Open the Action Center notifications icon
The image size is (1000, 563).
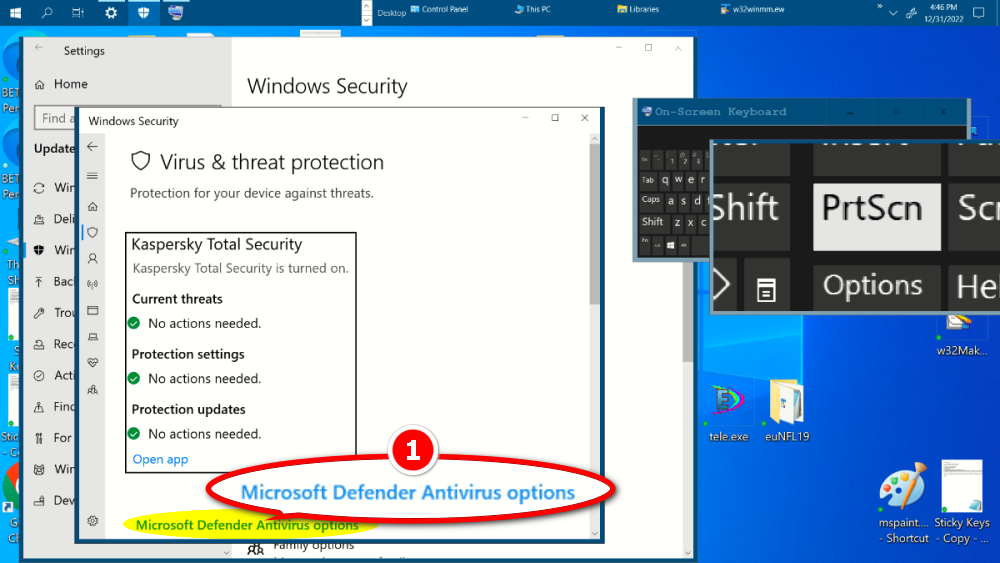pyautogui.click(x=978, y=13)
